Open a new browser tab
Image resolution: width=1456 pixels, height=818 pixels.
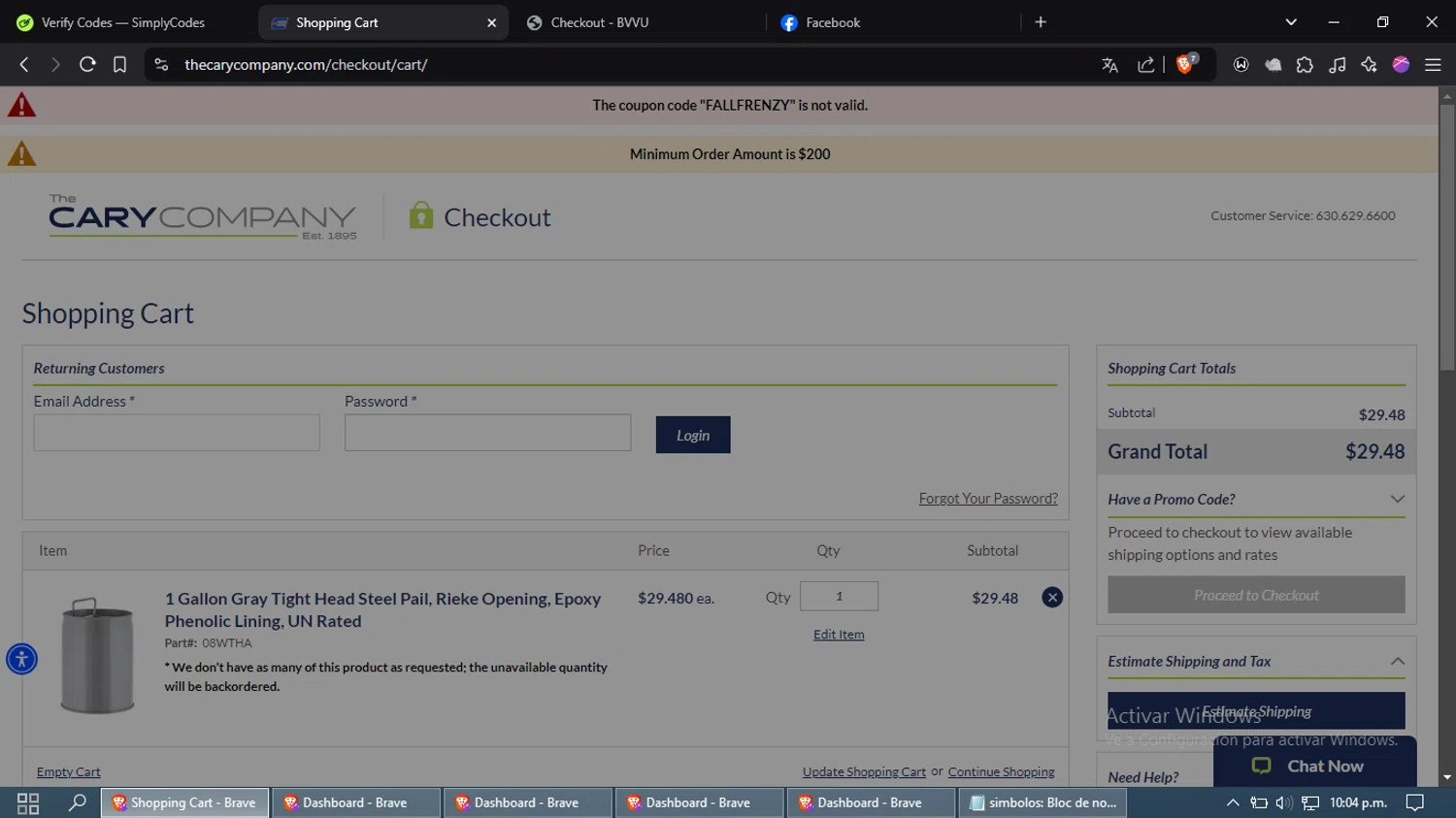pyautogui.click(x=1041, y=22)
